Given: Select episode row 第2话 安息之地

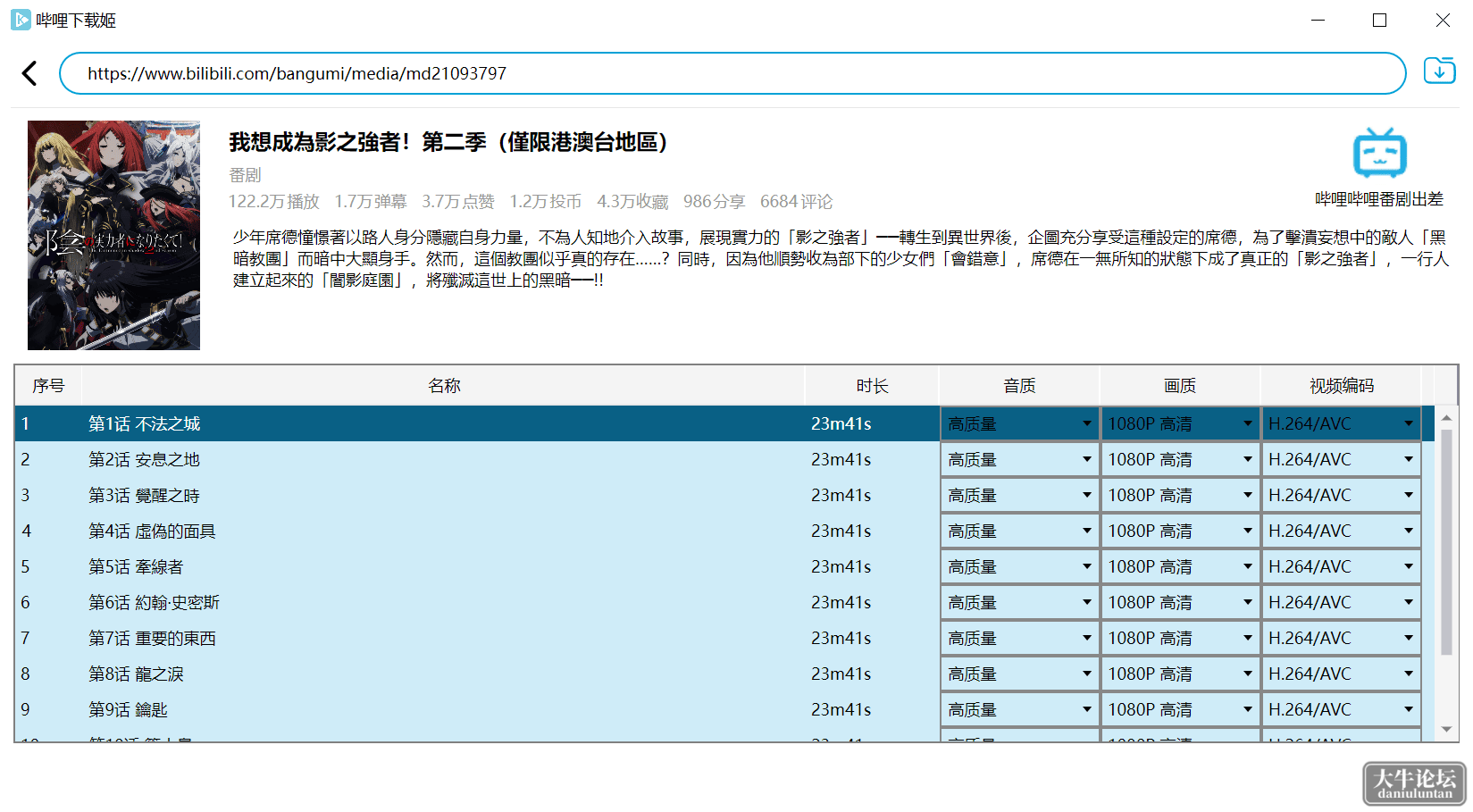Looking at the screenshot, I should pyautogui.click(x=724, y=459).
